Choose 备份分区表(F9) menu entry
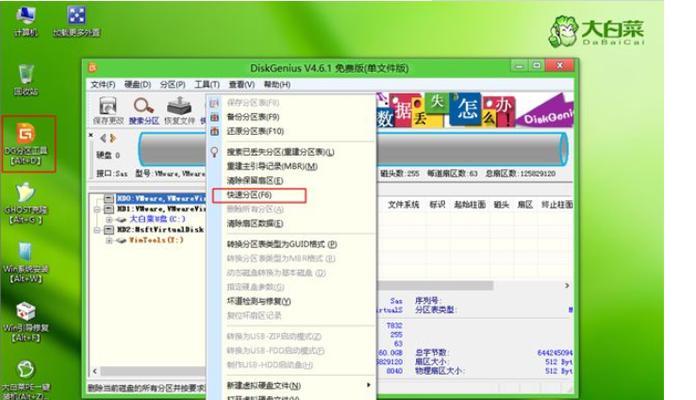Screen dimensions: 696x400 292,117
